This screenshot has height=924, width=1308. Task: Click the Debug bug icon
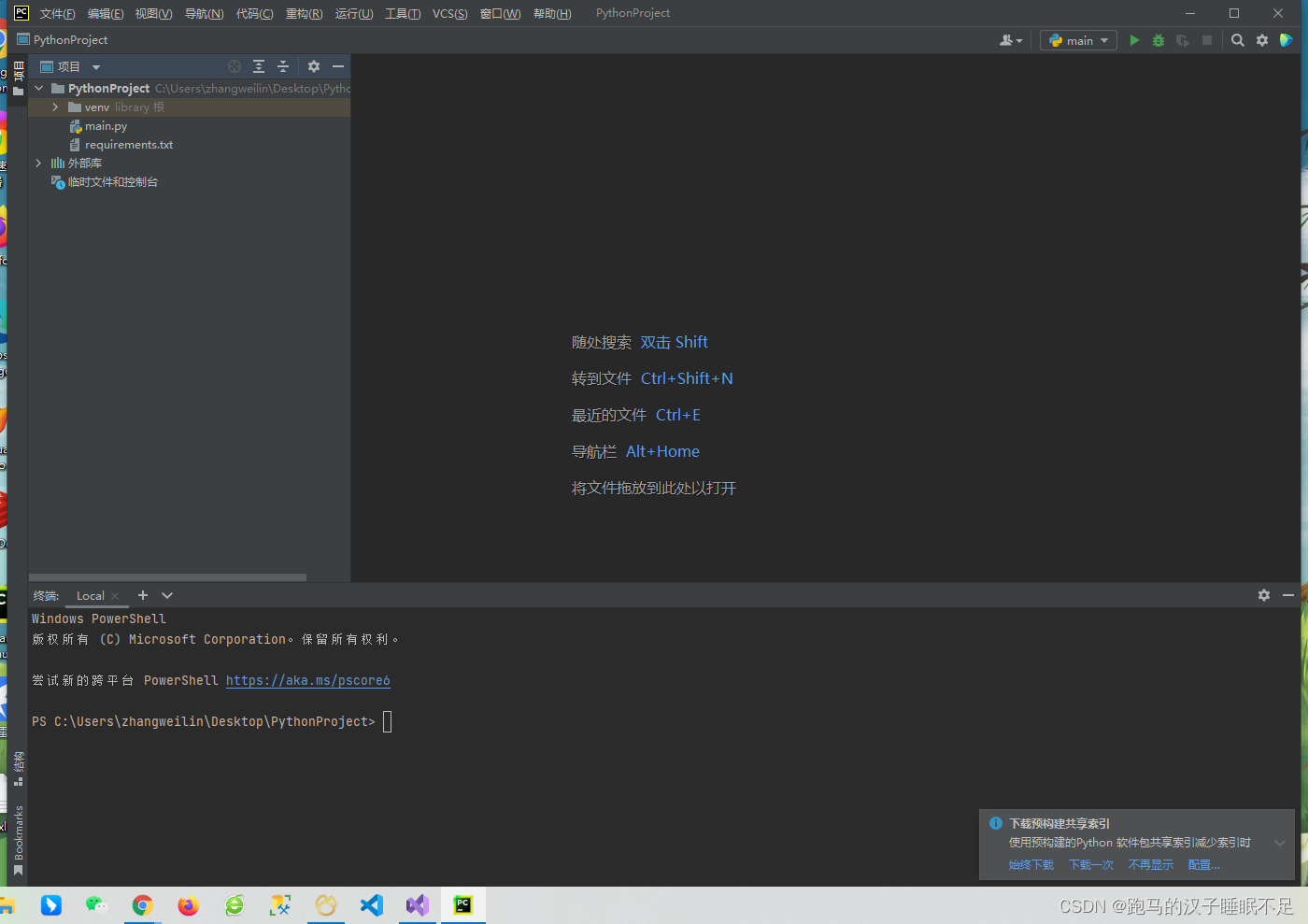click(1159, 40)
